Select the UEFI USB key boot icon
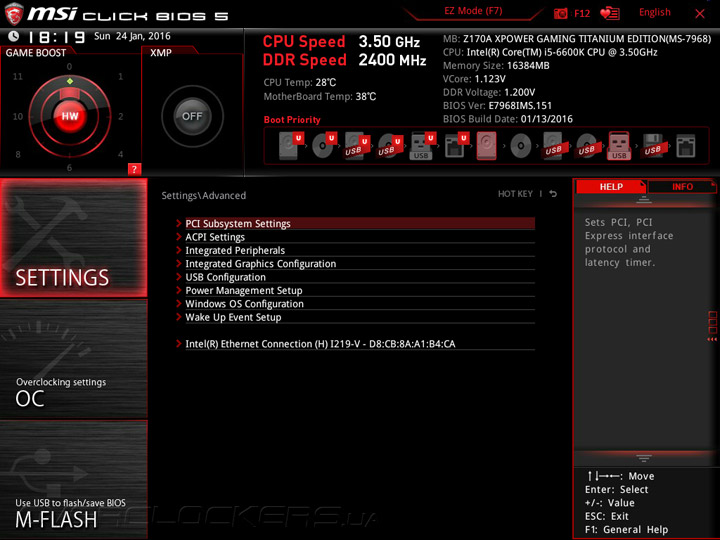 pyautogui.click(x=422, y=145)
